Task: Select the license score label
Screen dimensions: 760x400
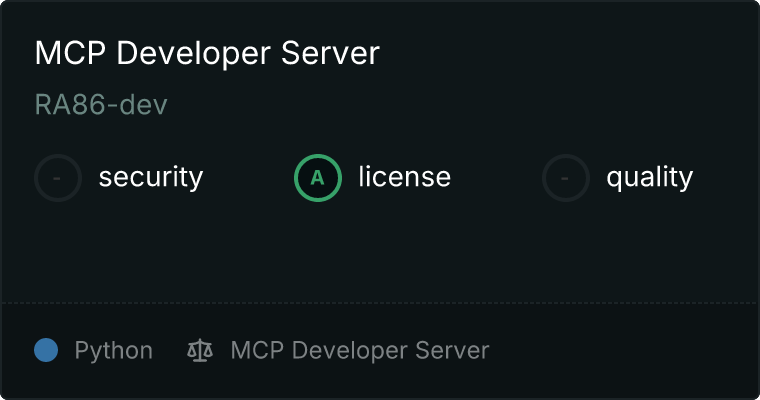Action: click(x=404, y=178)
